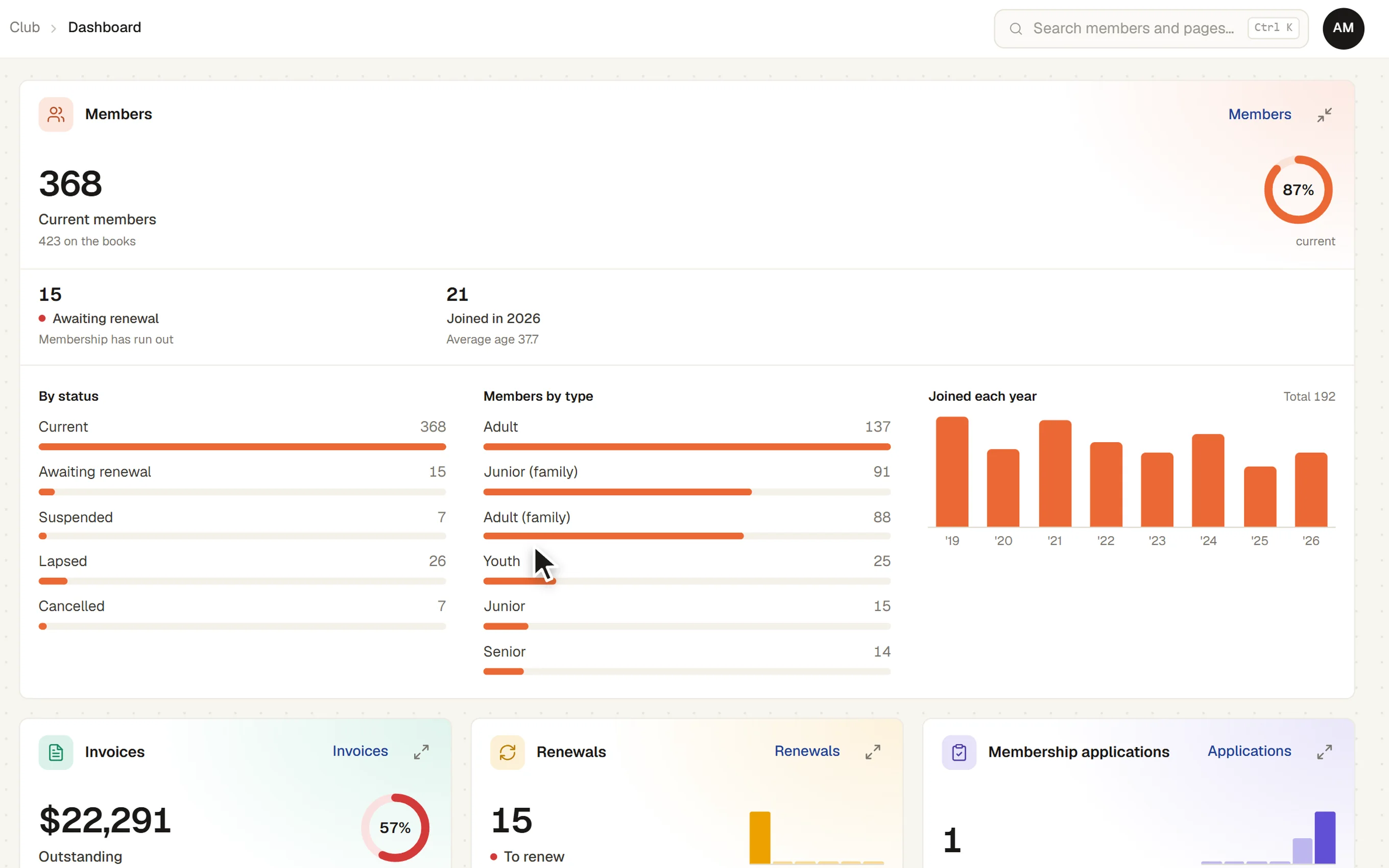Select the Lapsed status row

coord(242,569)
